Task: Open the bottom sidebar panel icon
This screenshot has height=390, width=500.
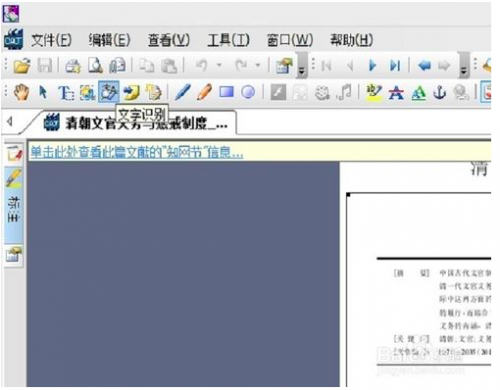Action: click(14, 255)
